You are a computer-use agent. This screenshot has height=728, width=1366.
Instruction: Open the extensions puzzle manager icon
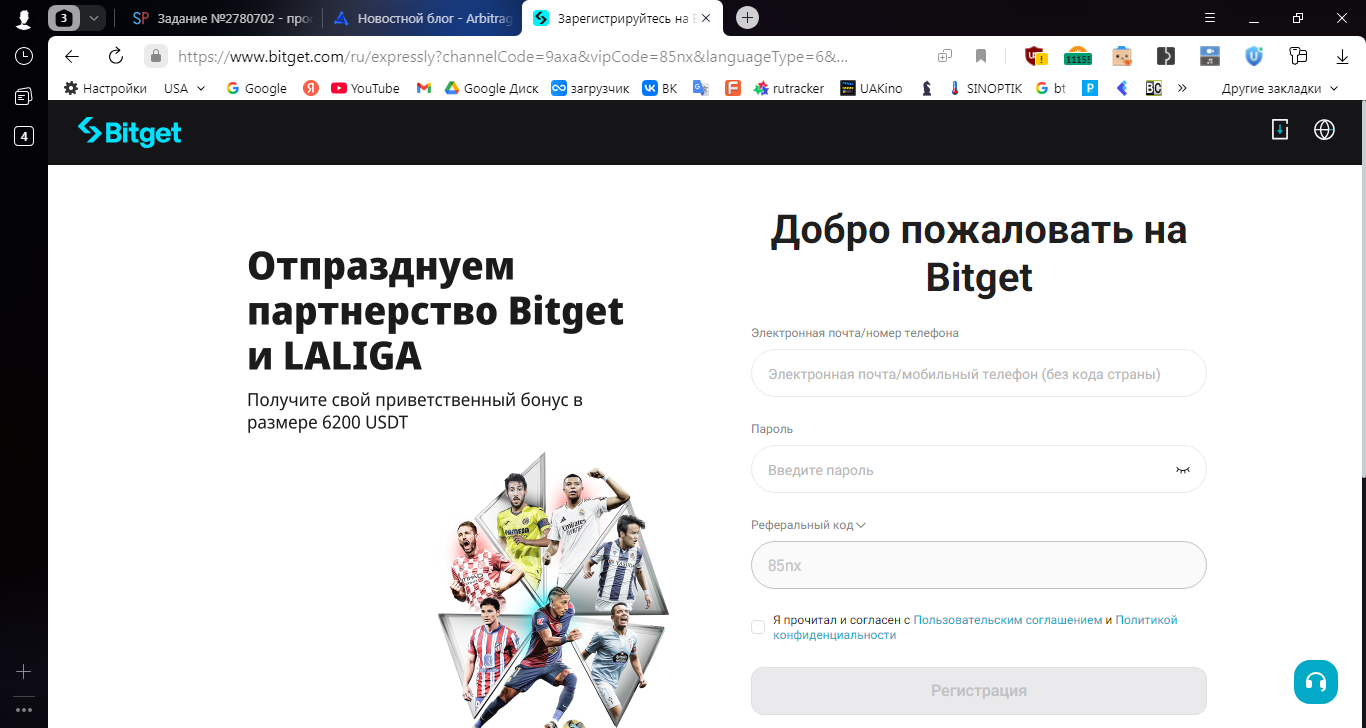1298,56
